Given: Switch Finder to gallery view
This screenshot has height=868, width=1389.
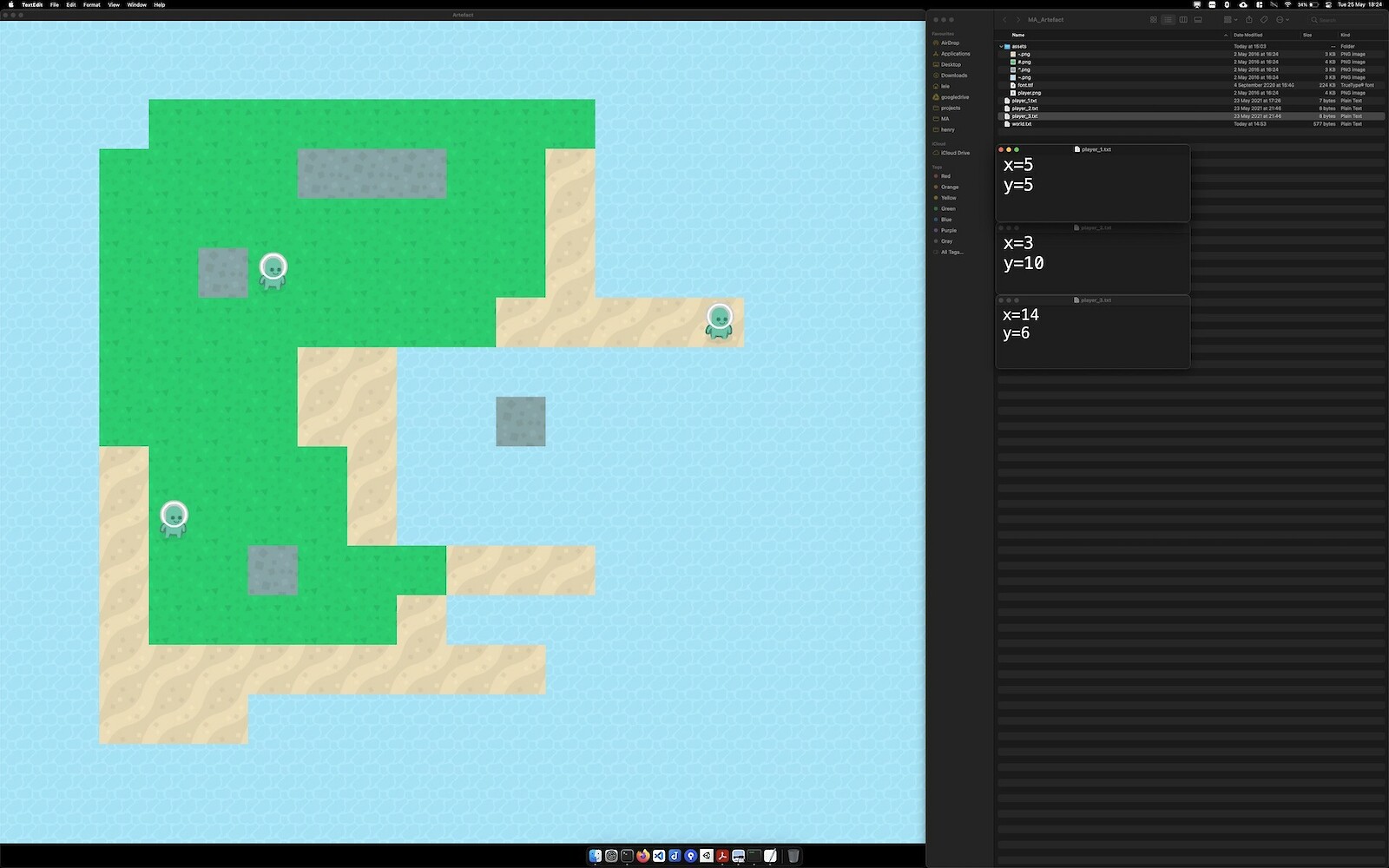Looking at the screenshot, I should click(x=1198, y=19).
